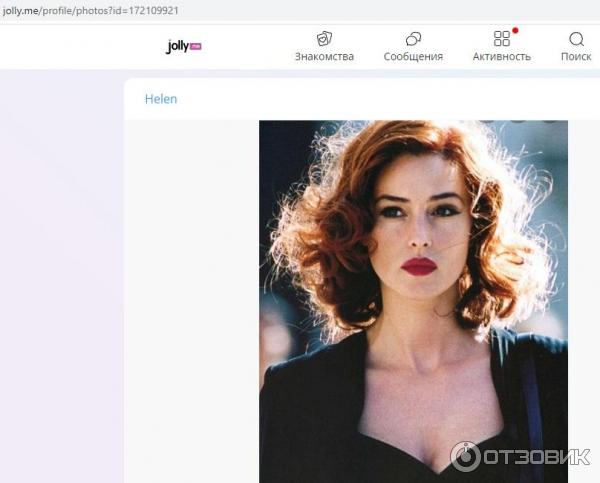The width and height of the screenshot is (600, 483).
Task: Click the Отзовик watermark text
Action: pos(536,457)
